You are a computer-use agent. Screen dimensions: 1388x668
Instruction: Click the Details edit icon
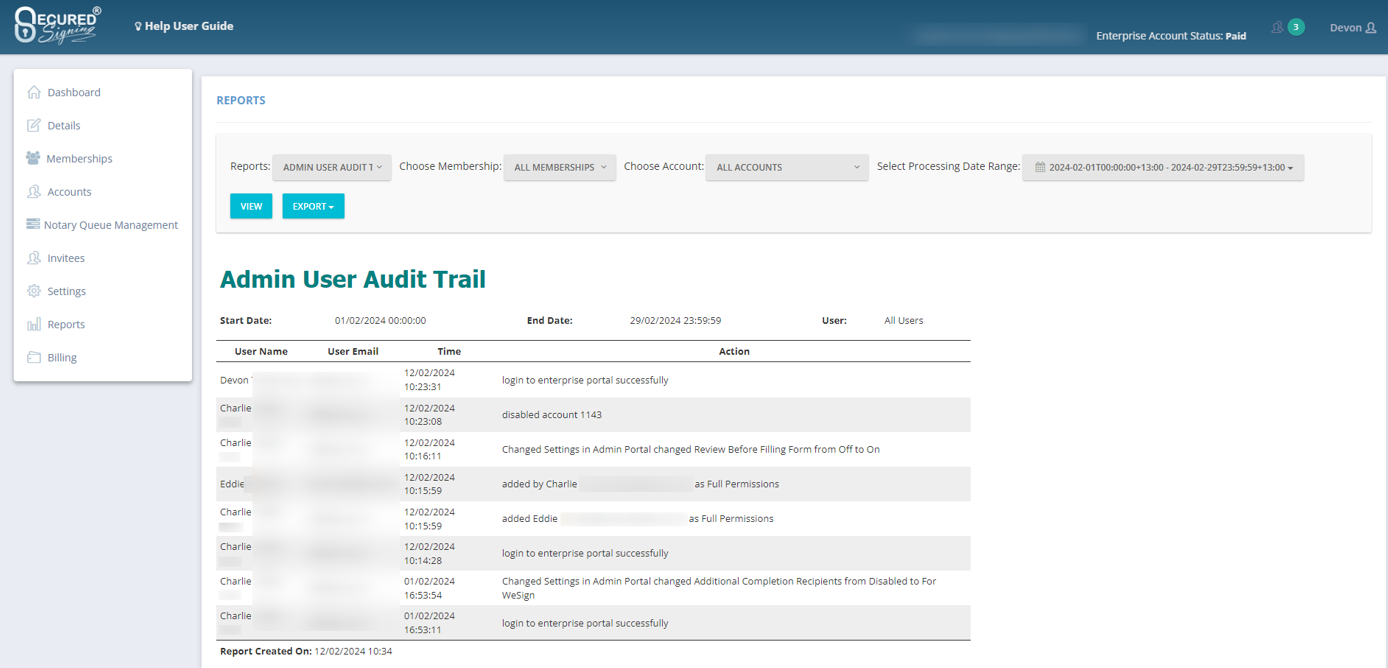tap(34, 125)
